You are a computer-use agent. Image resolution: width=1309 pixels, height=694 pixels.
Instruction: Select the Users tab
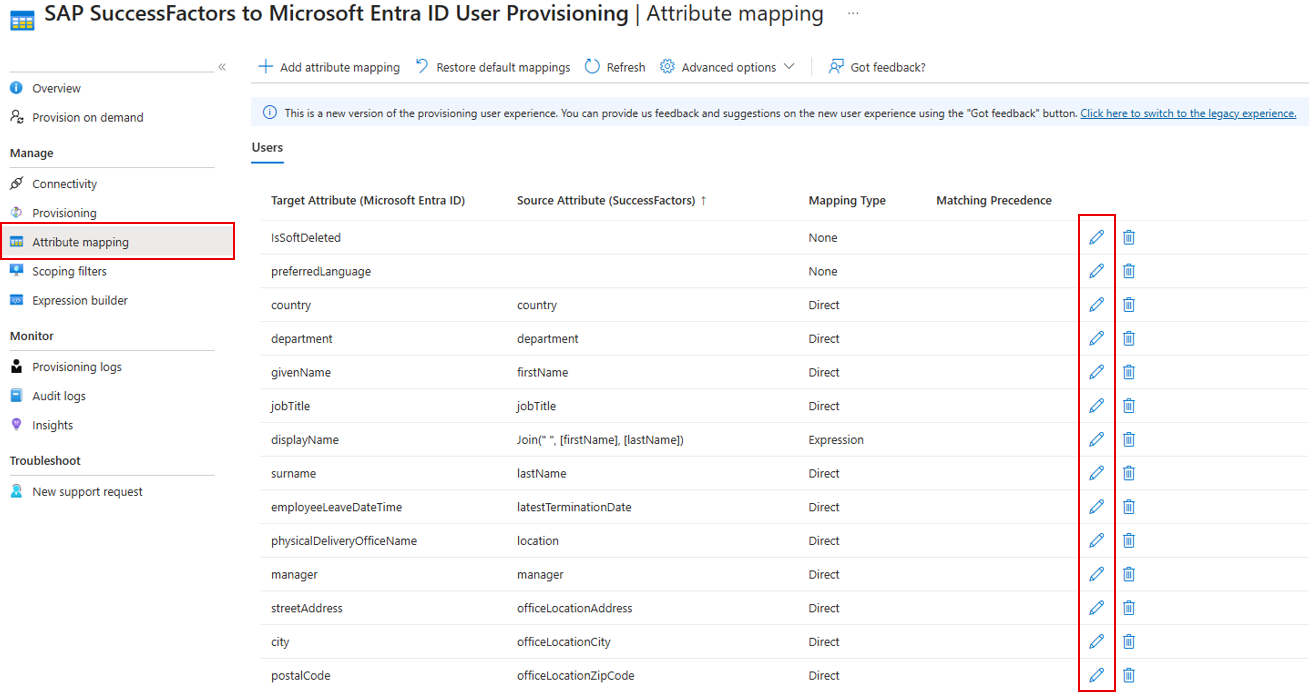[x=267, y=148]
